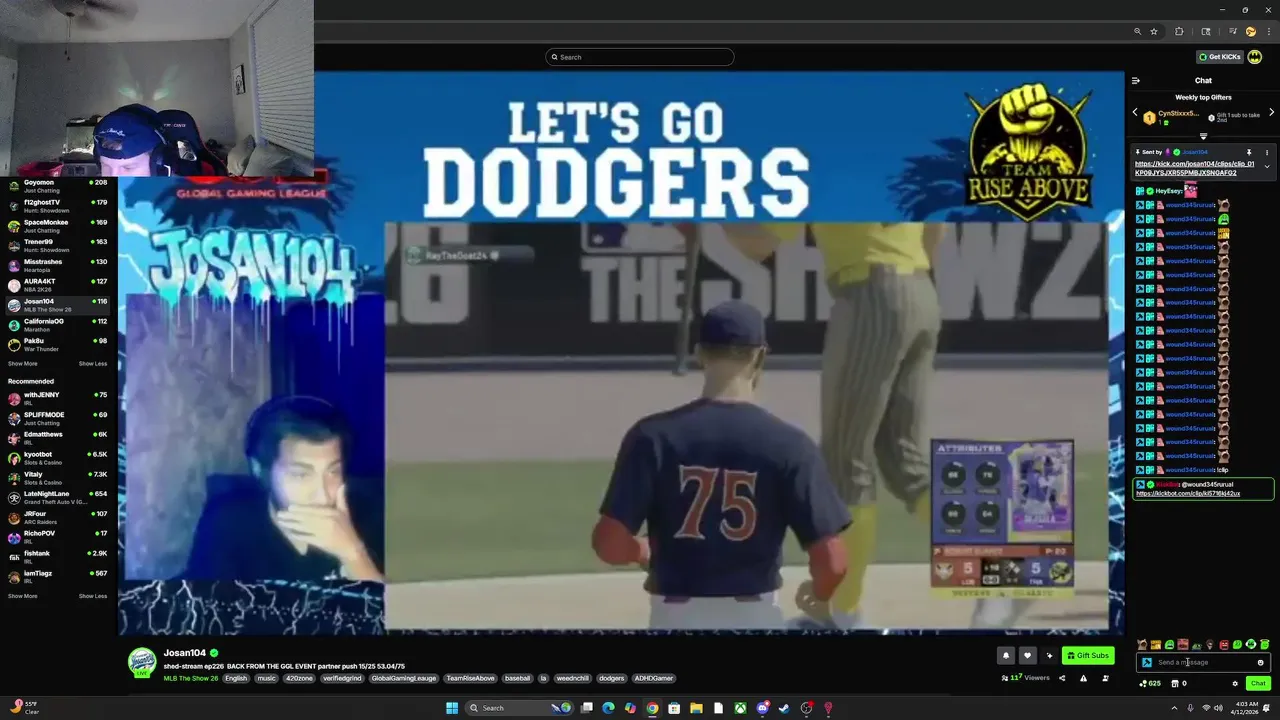Open California00 channel in sidebar

pyautogui.click(x=57, y=325)
